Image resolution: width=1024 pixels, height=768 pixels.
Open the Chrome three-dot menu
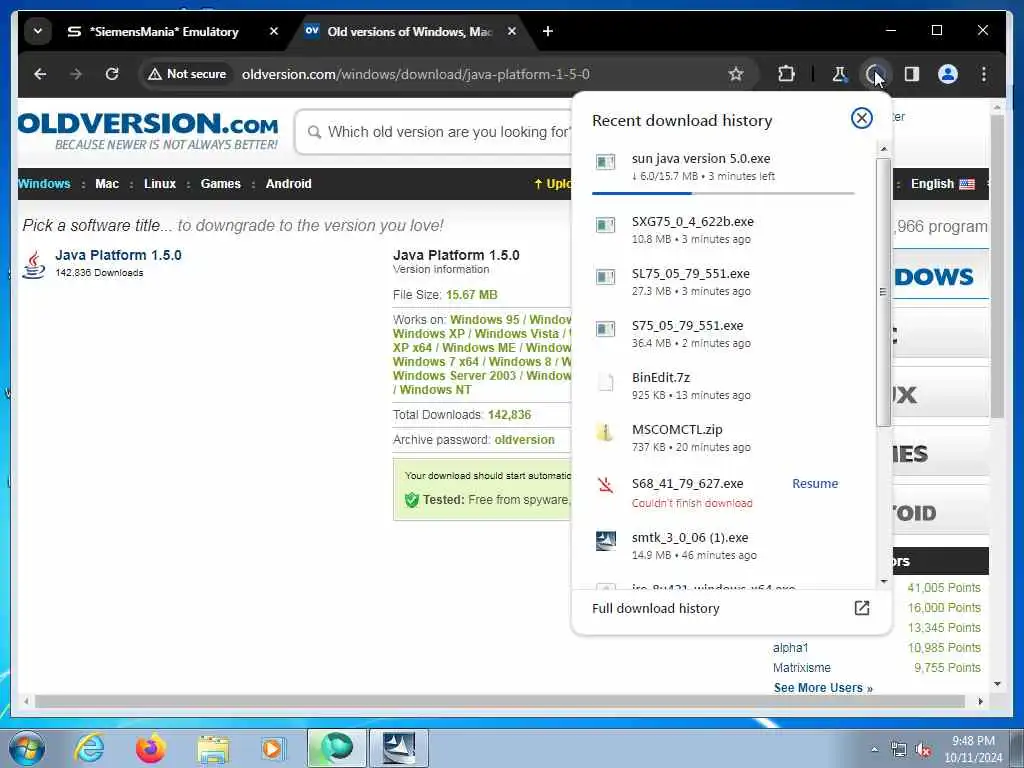[x=984, y=74]
